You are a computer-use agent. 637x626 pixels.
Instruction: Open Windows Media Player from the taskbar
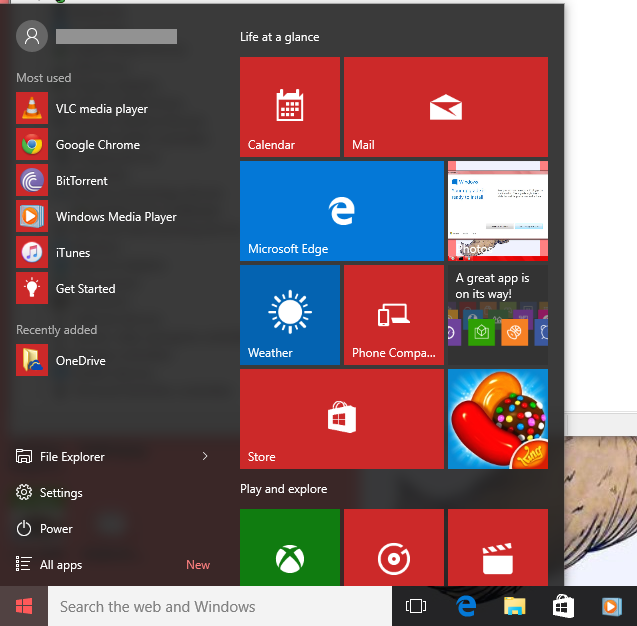point(612,606)
